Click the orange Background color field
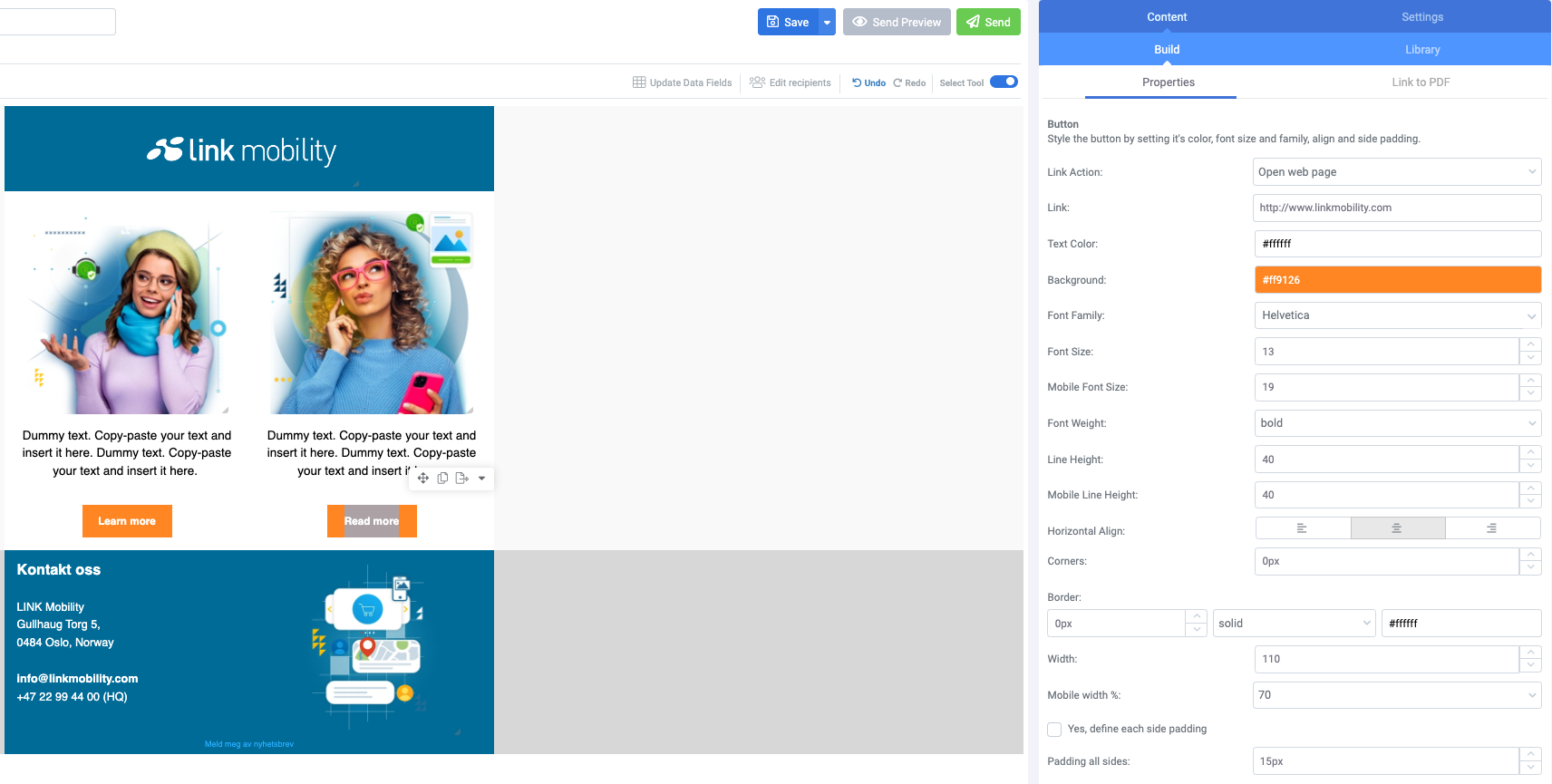 coord(1398,280)
